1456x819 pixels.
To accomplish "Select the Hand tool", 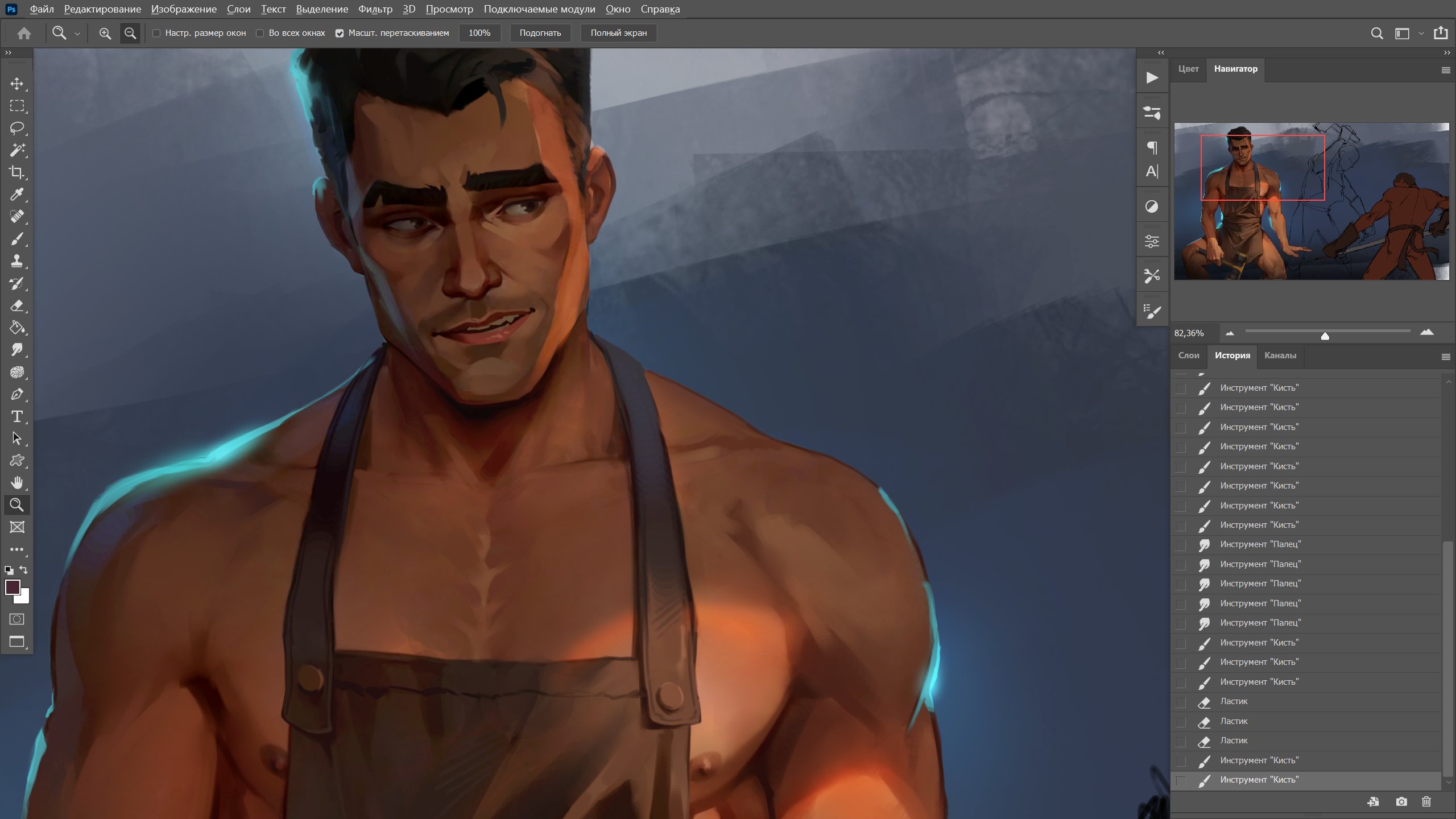I will tap(17, 483).
